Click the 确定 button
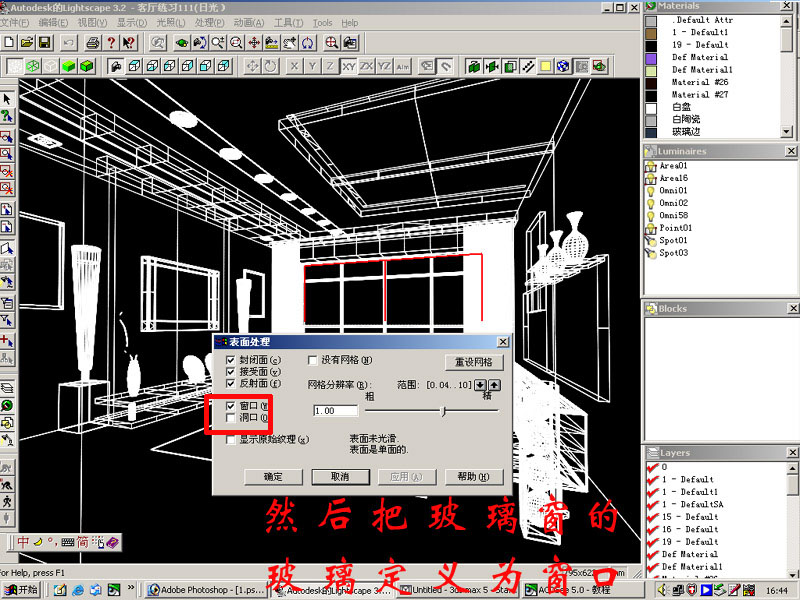Screen dimensions: 800x600 (273, 477)
